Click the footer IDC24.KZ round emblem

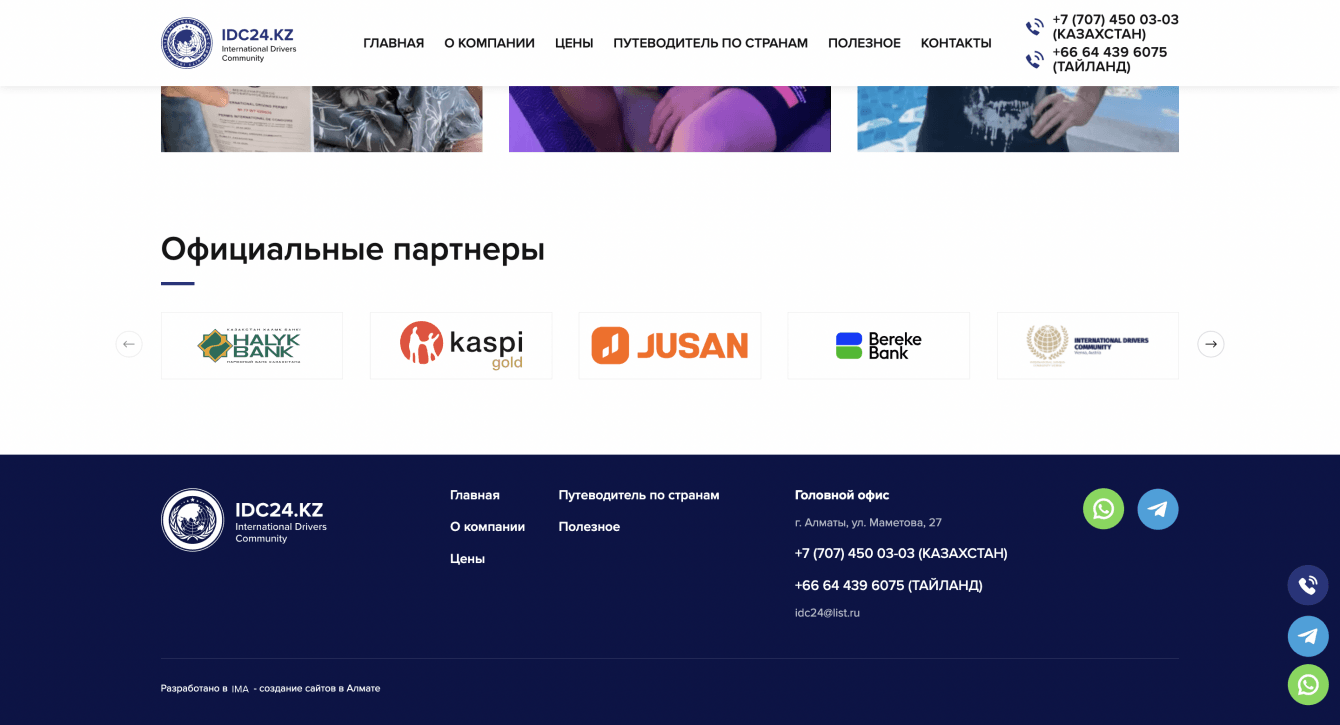(193, 520)
